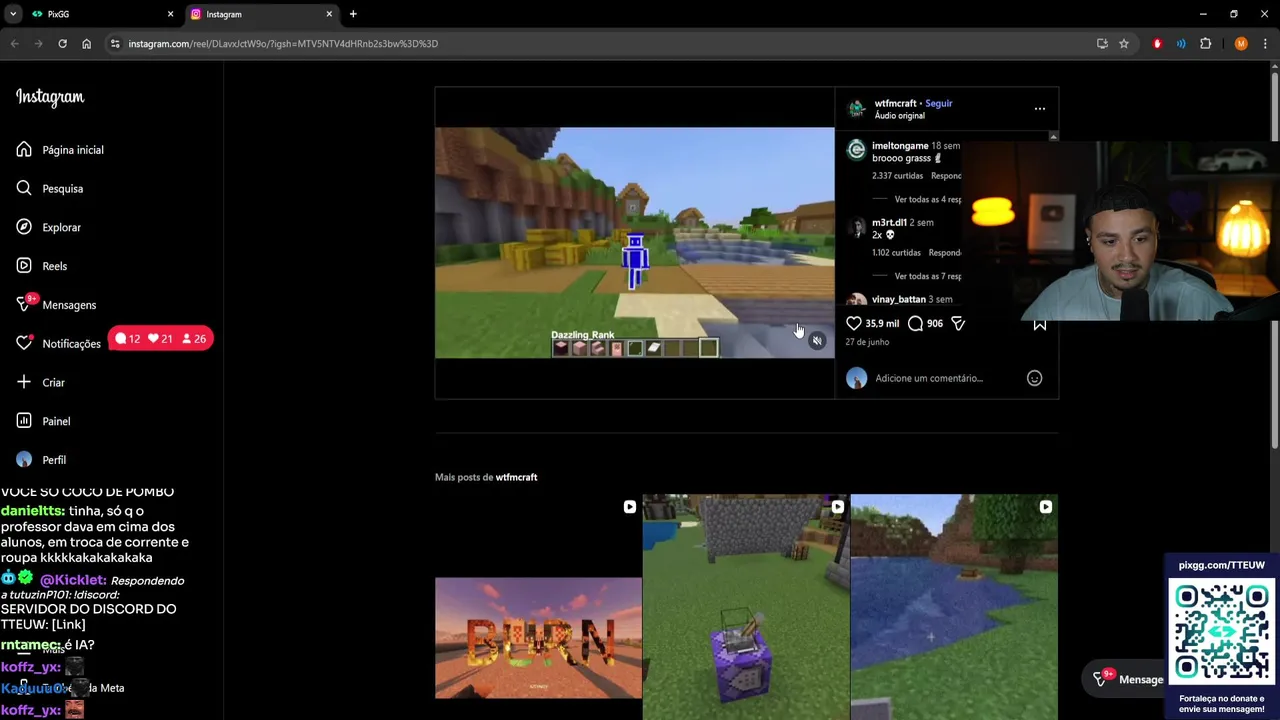This screenshot has height=720, width=1280.
Task: Open a new browser tab
Action: [353, 14]
